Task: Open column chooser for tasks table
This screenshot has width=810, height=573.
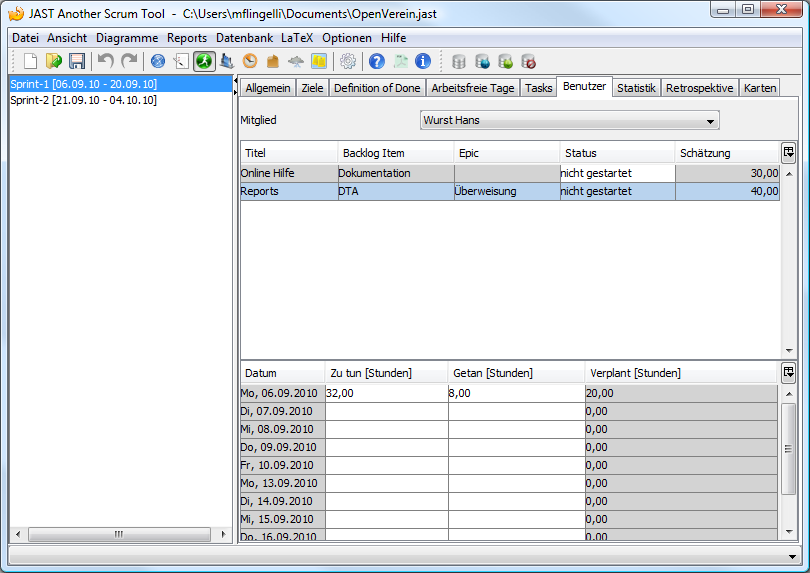Action: coord(788,152)
